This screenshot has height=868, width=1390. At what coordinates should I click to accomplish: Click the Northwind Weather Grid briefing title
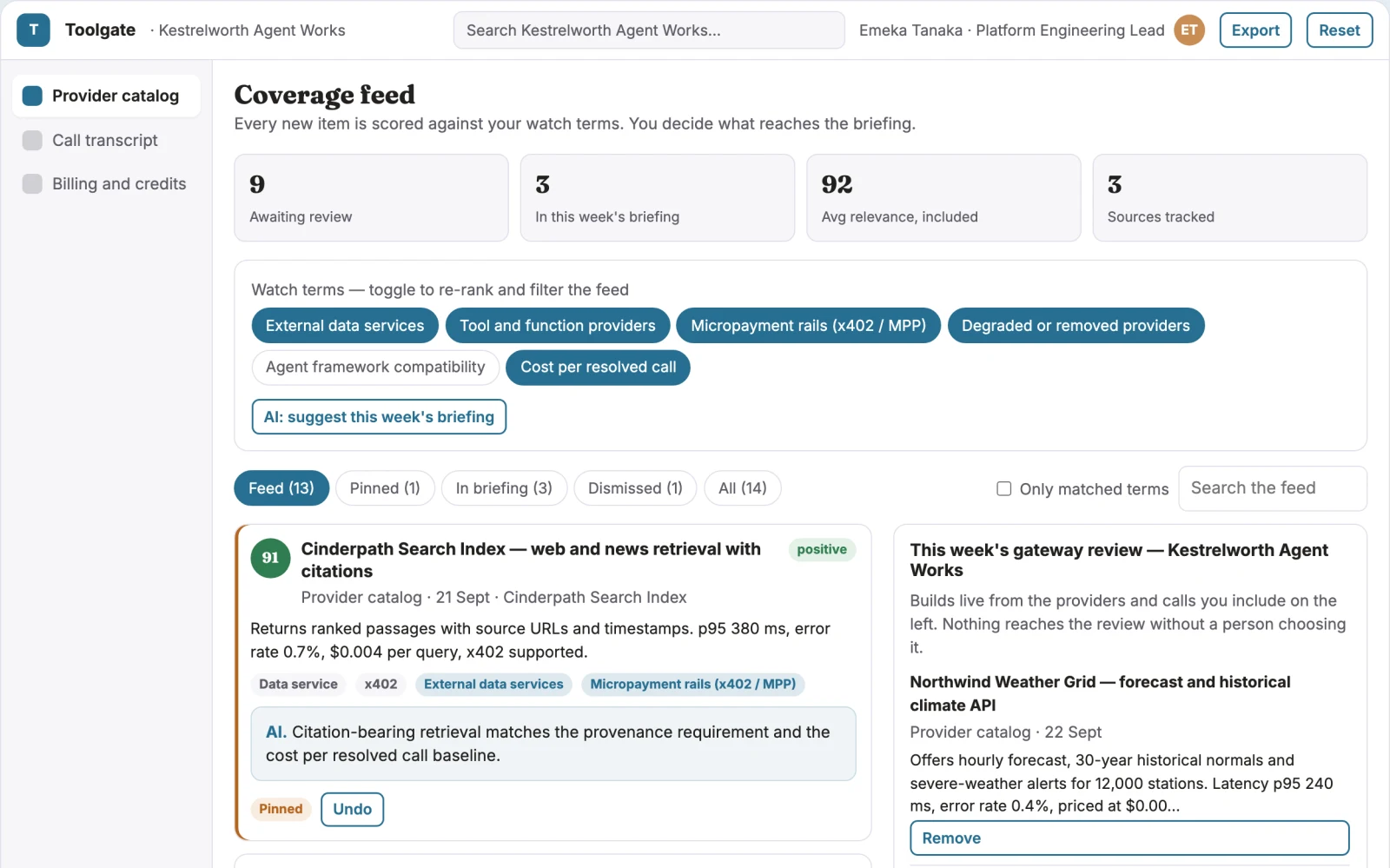coord(1100,693)
